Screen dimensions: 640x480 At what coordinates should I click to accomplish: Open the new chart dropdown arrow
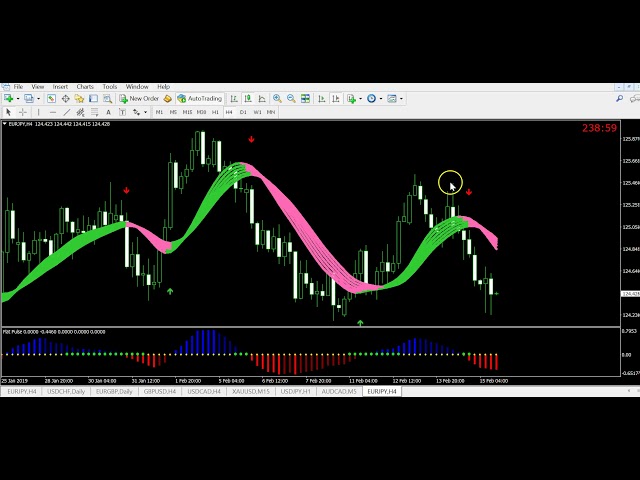point(18,99)
